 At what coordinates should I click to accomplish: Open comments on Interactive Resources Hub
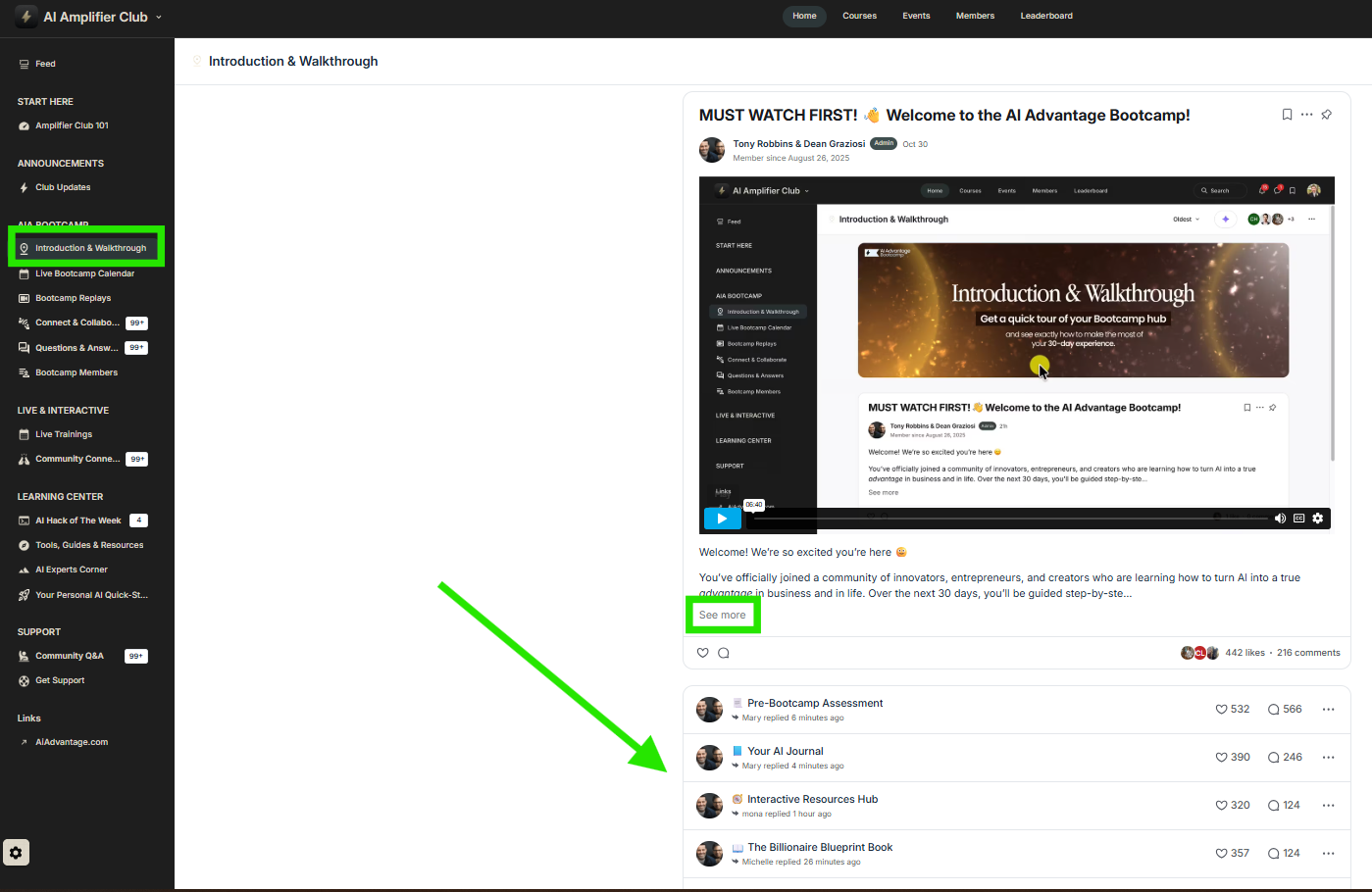[1284, 805]
